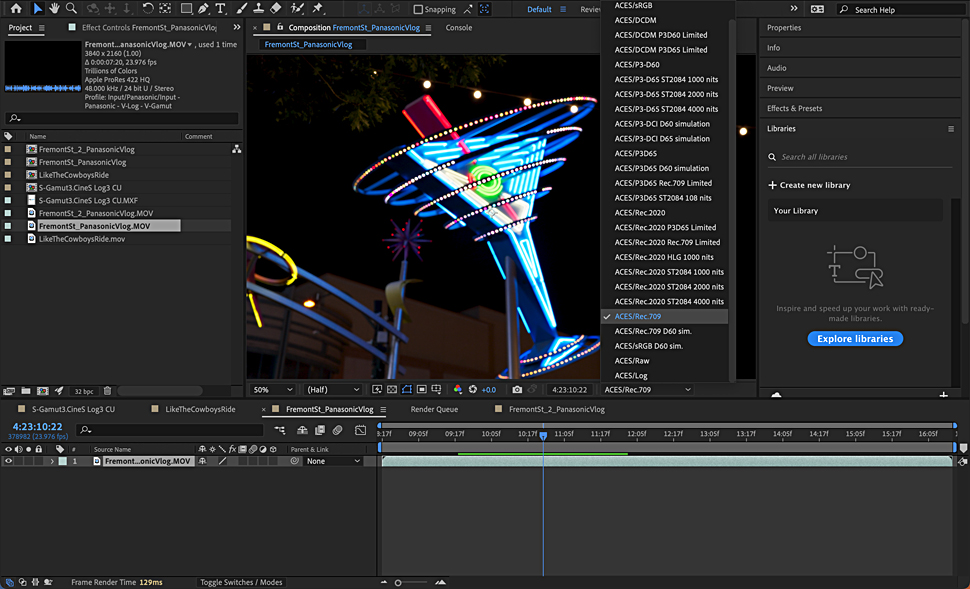The width and height of the screenshot is (970, 589).
Task: Select the Clone Stamp tool
Action: point(259,9)
